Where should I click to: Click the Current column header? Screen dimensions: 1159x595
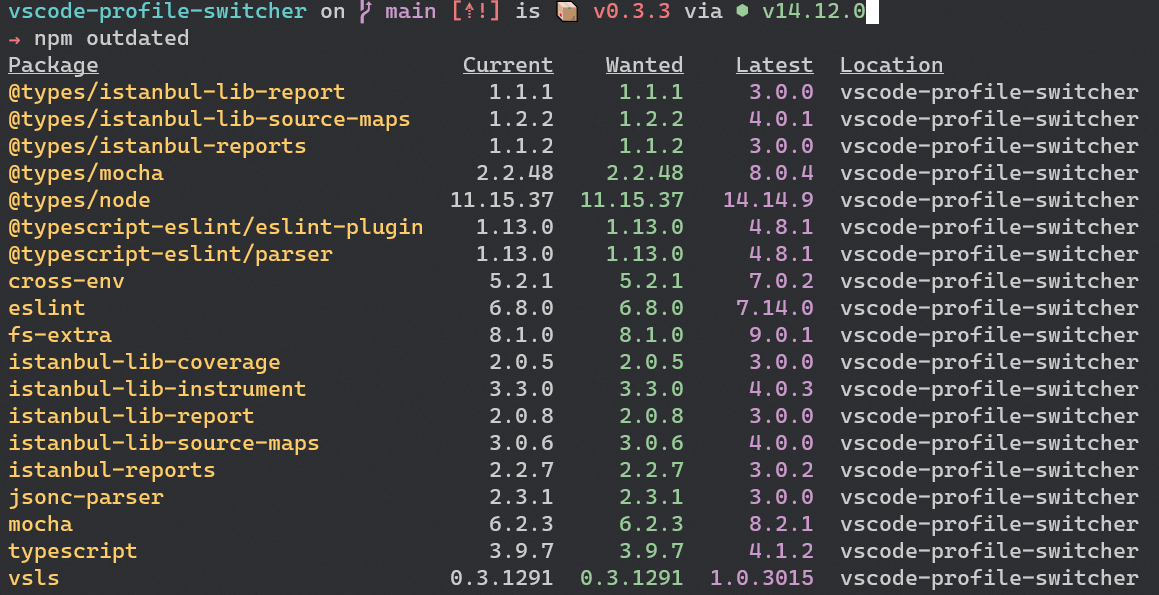[x=508, y=66]
